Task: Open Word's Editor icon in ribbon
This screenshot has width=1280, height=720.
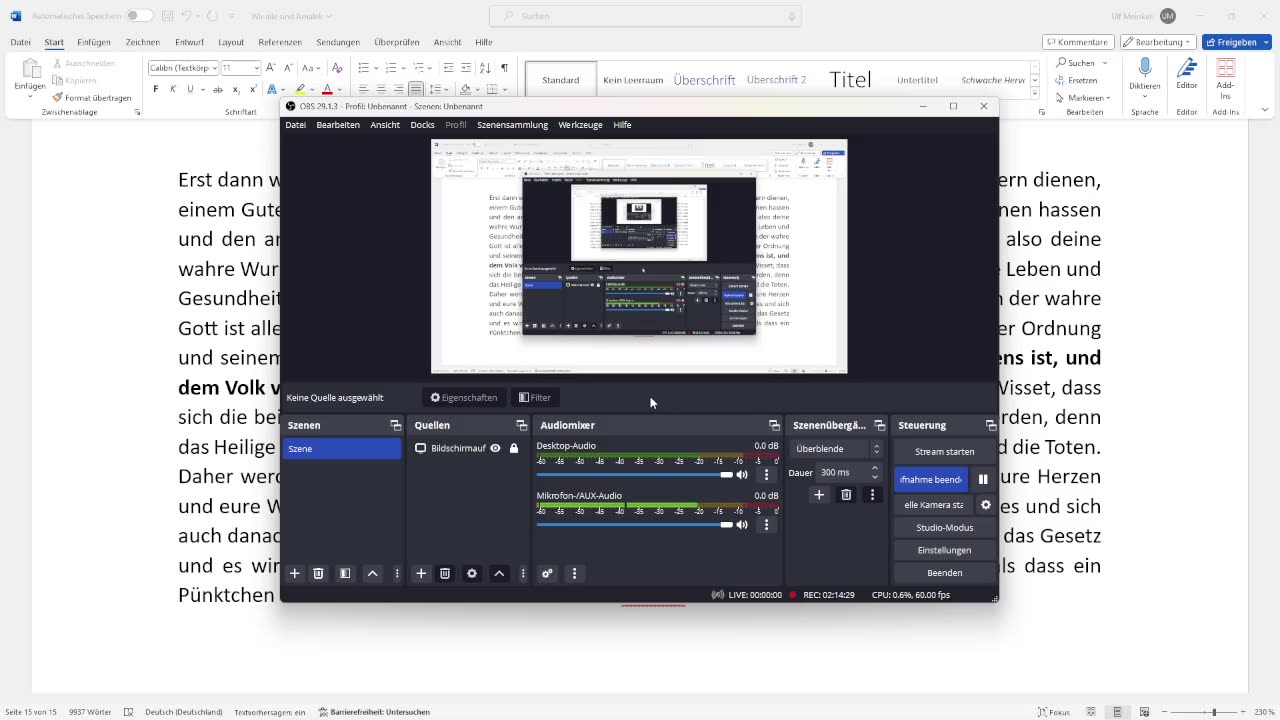Action: [x=1187, y=70]
